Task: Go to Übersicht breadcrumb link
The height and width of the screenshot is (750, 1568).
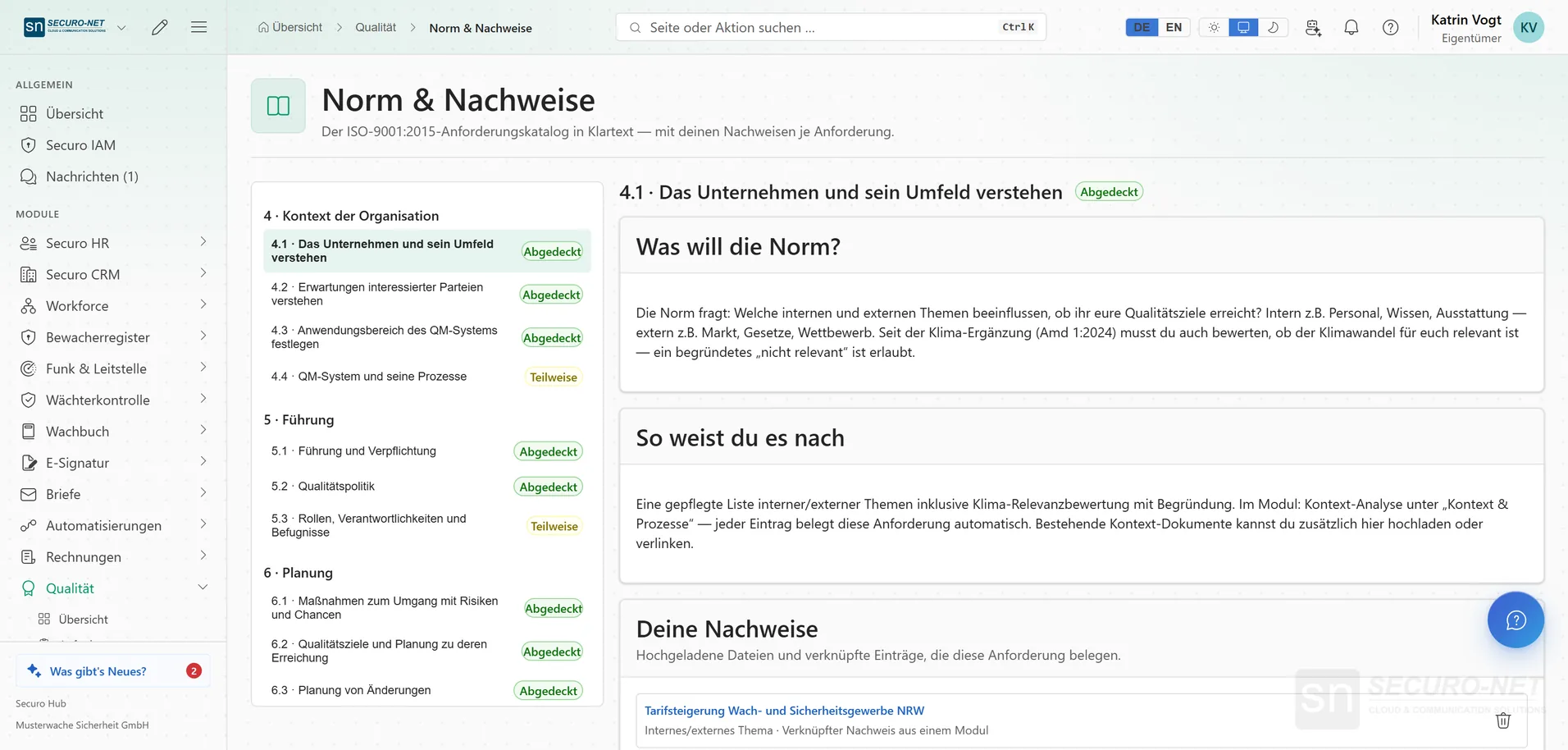Action: point(290,28)
